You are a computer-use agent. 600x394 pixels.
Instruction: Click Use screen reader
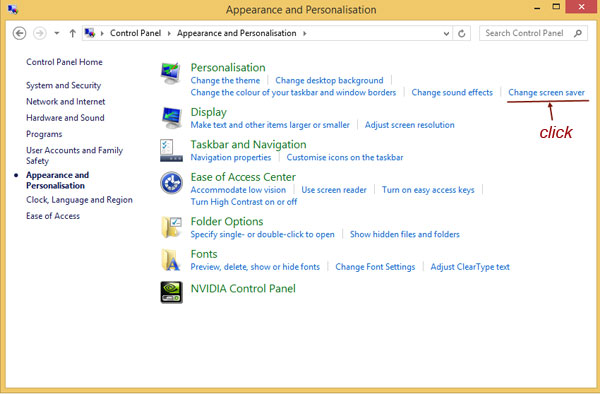pyautogui.click(x=334, y=190)
